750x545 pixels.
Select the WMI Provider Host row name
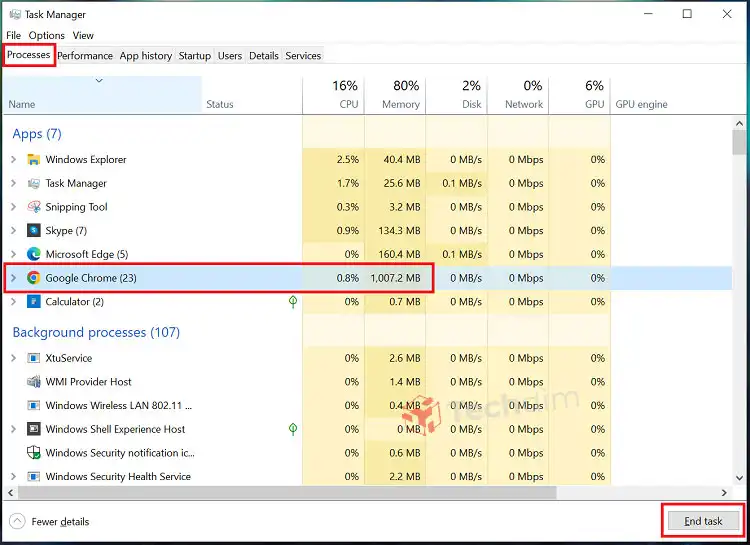pos(88,382)
